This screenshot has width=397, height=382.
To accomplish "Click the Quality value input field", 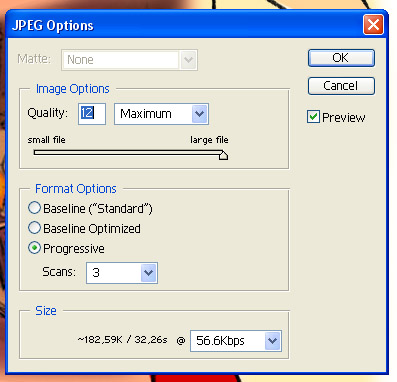I will 92,114.
